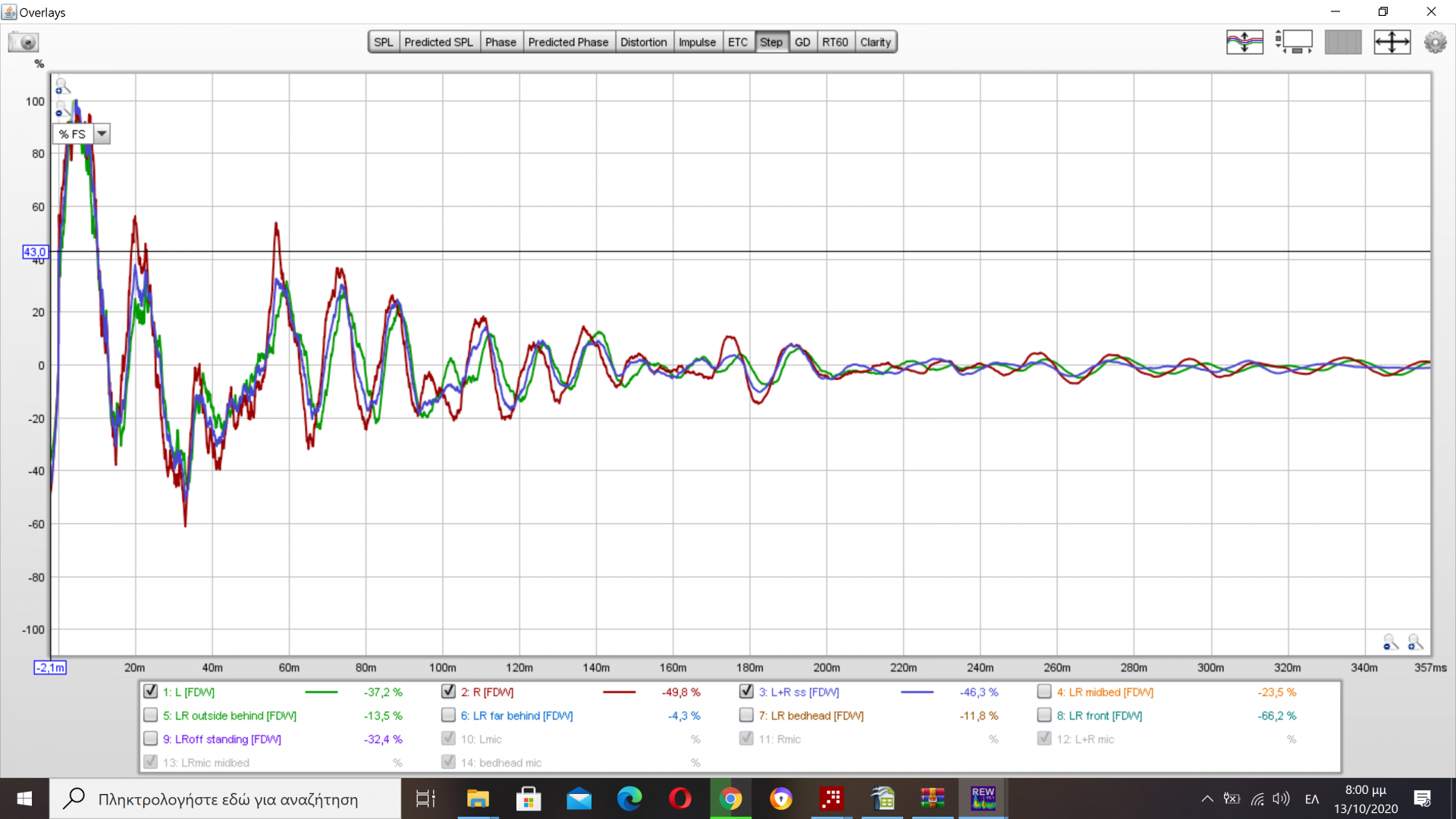Viewport: 1456px width, 819px height.
Task: Zoom out vertical axis magnifier
Action: pos(62,110)
